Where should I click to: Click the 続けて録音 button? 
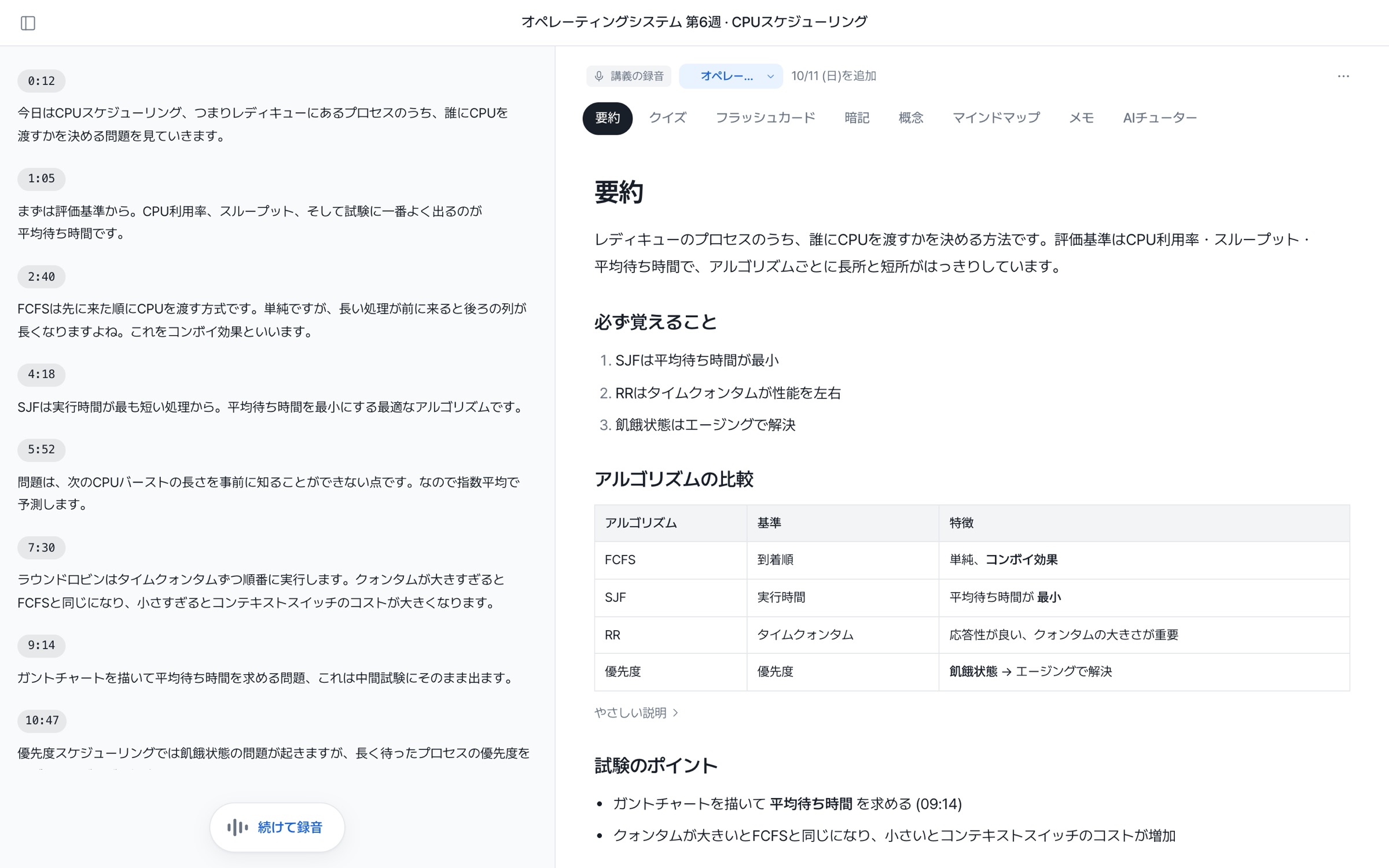(277, 827)
